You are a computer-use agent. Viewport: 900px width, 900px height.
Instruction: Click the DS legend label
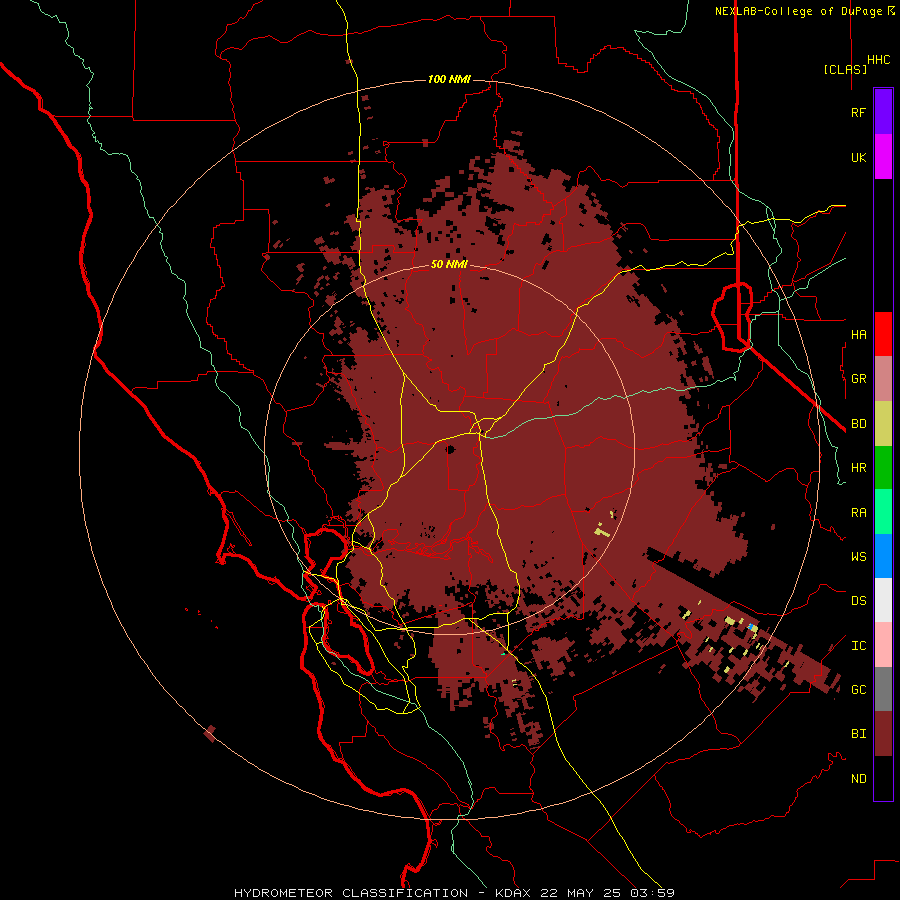click(858, 600)
